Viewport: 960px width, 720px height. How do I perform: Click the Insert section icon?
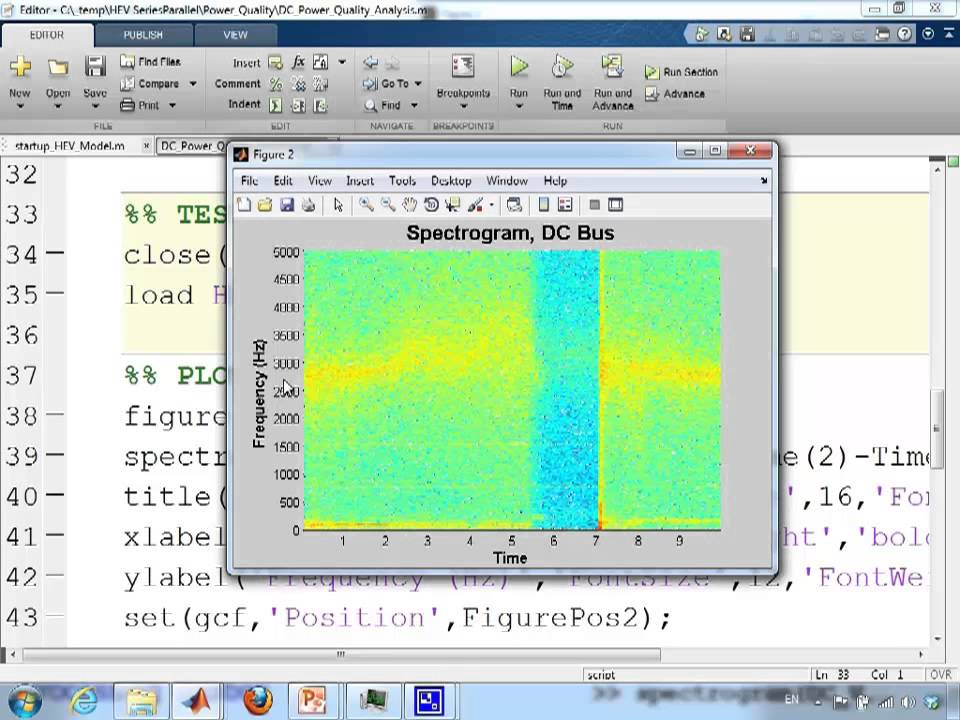pyautogui.click(x=276, y=62)
